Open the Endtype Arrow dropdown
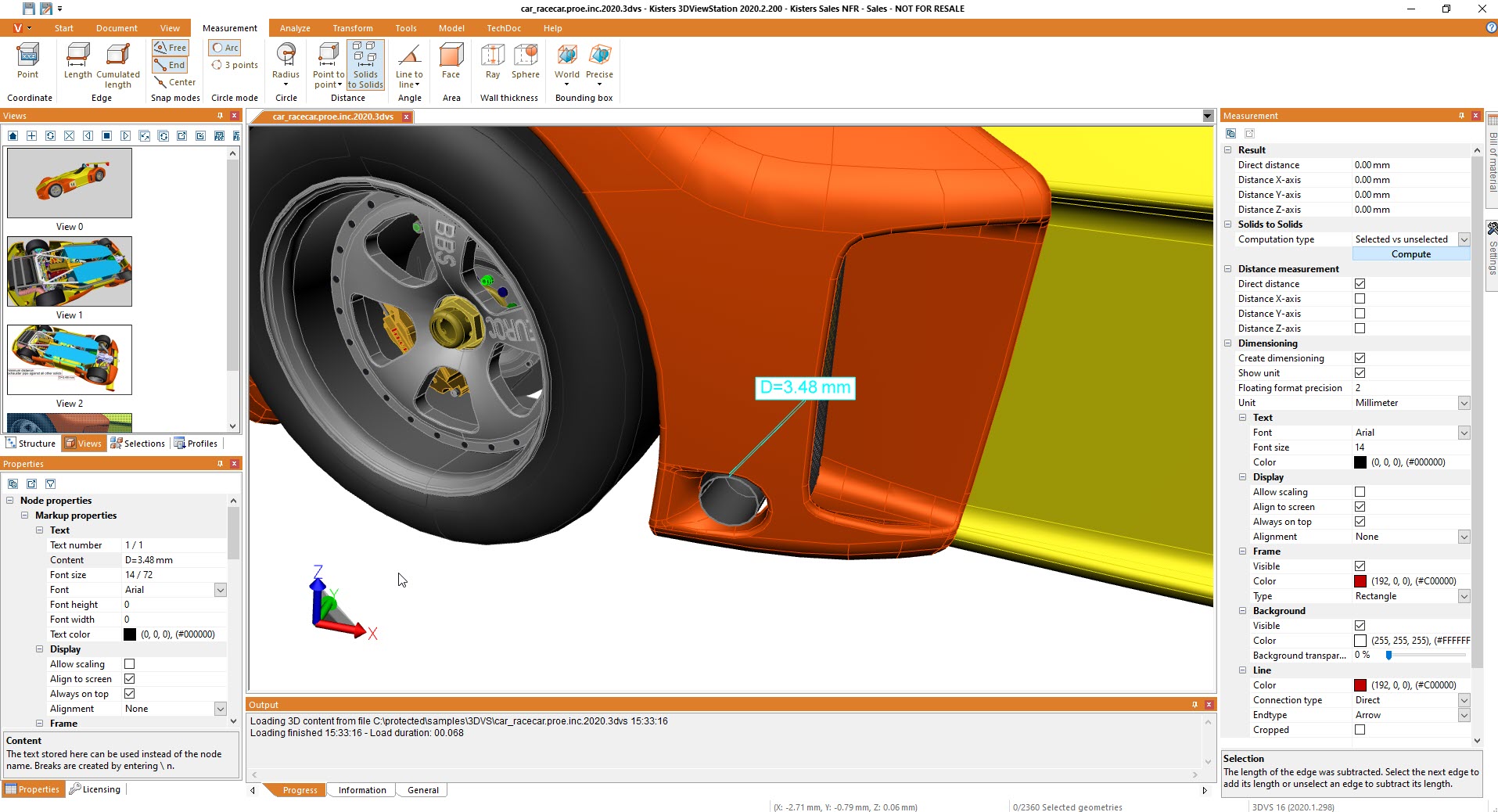1498x812 pixels. pos(1464,715)
